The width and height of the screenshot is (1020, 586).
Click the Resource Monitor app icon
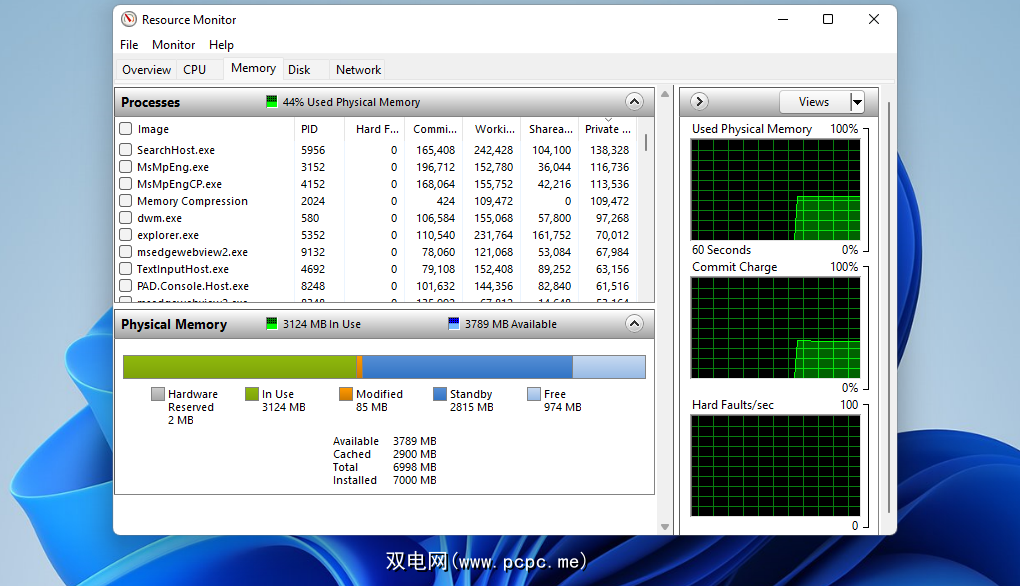tap(129, 20)
